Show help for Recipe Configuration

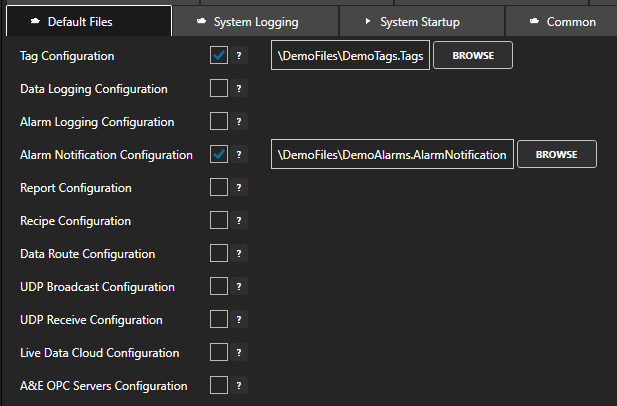click(x=239, y=221)
